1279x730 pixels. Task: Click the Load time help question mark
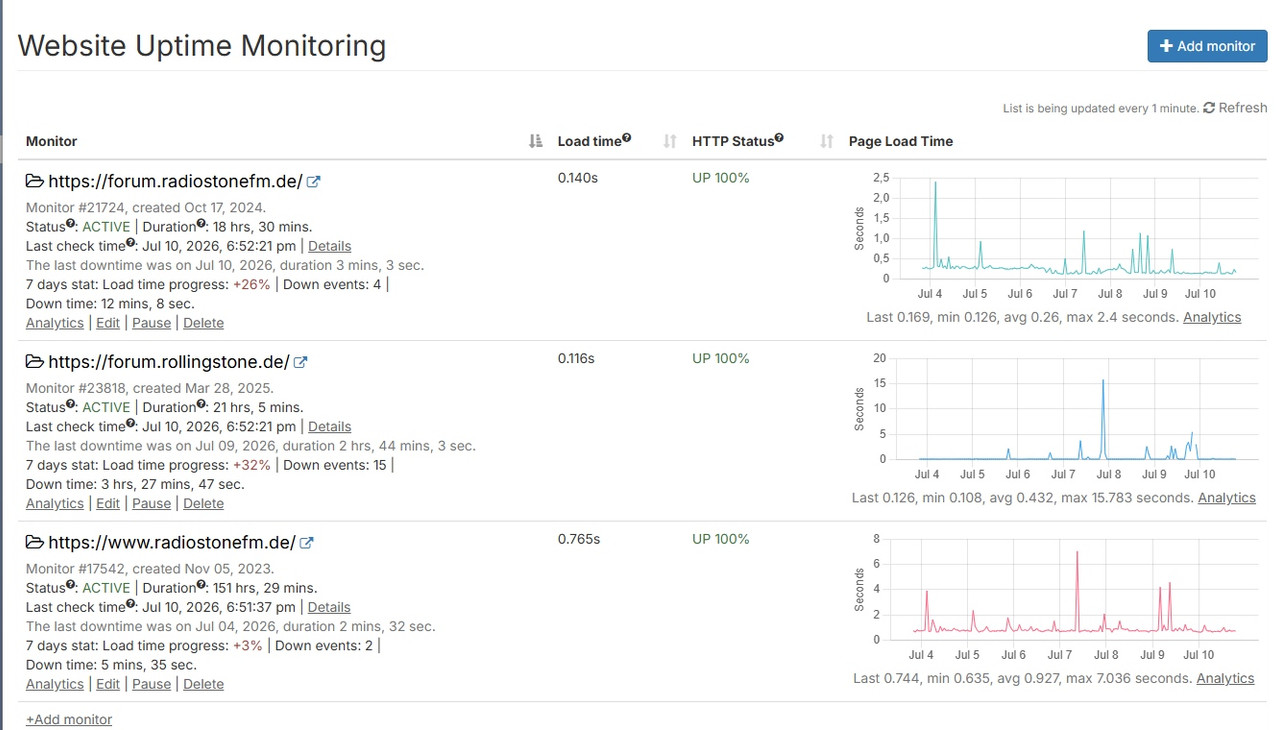tap(626, 138)
